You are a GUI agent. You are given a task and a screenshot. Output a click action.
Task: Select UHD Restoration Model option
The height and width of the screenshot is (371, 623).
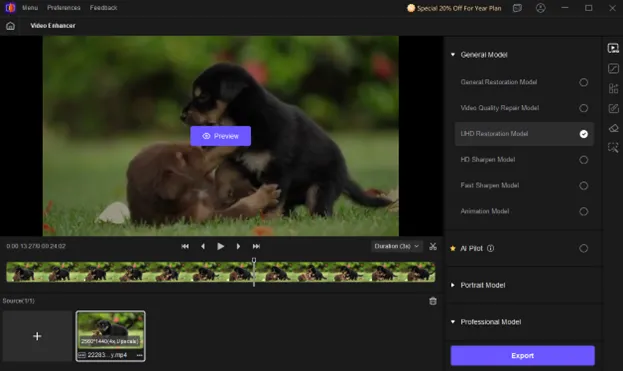point(524,134)
